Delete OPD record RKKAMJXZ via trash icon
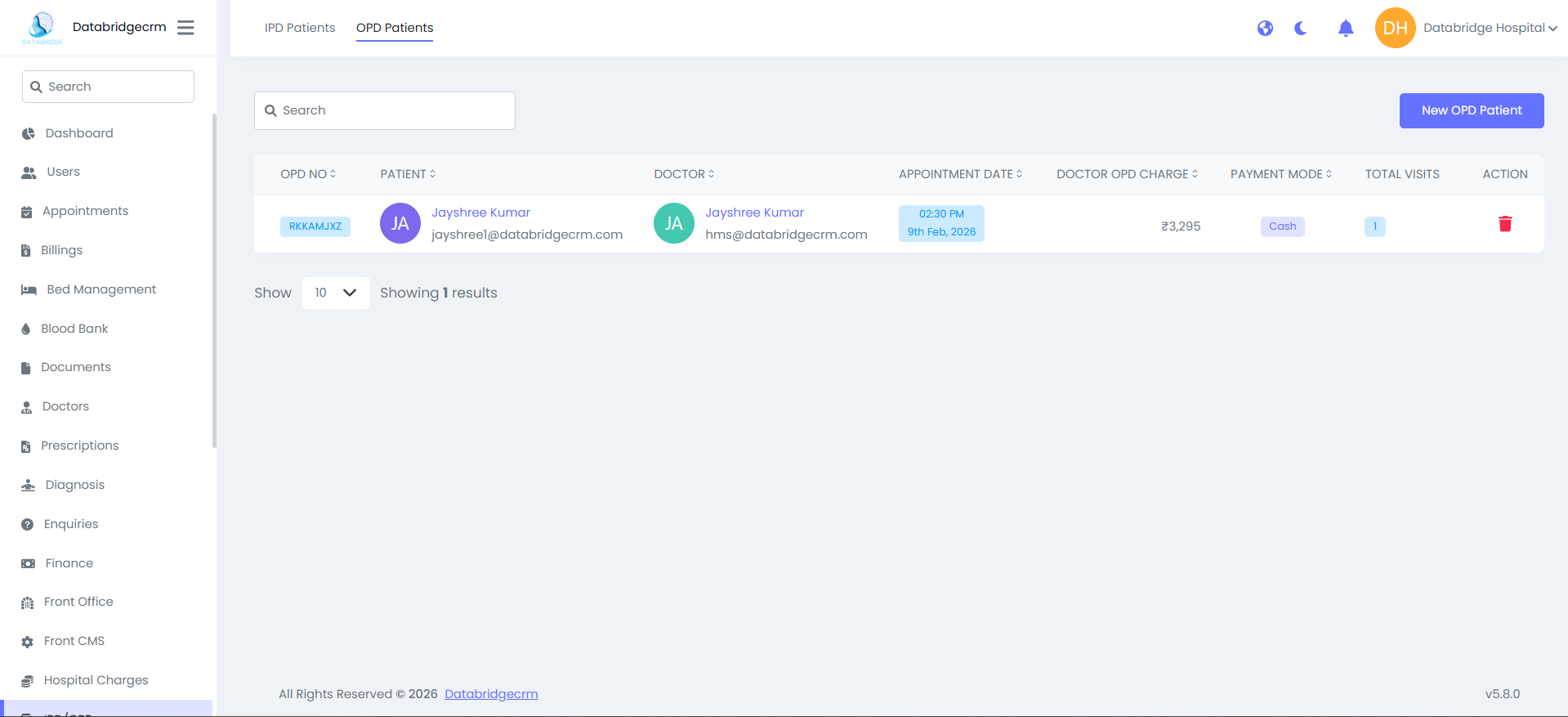 [x=1505, y=224]
